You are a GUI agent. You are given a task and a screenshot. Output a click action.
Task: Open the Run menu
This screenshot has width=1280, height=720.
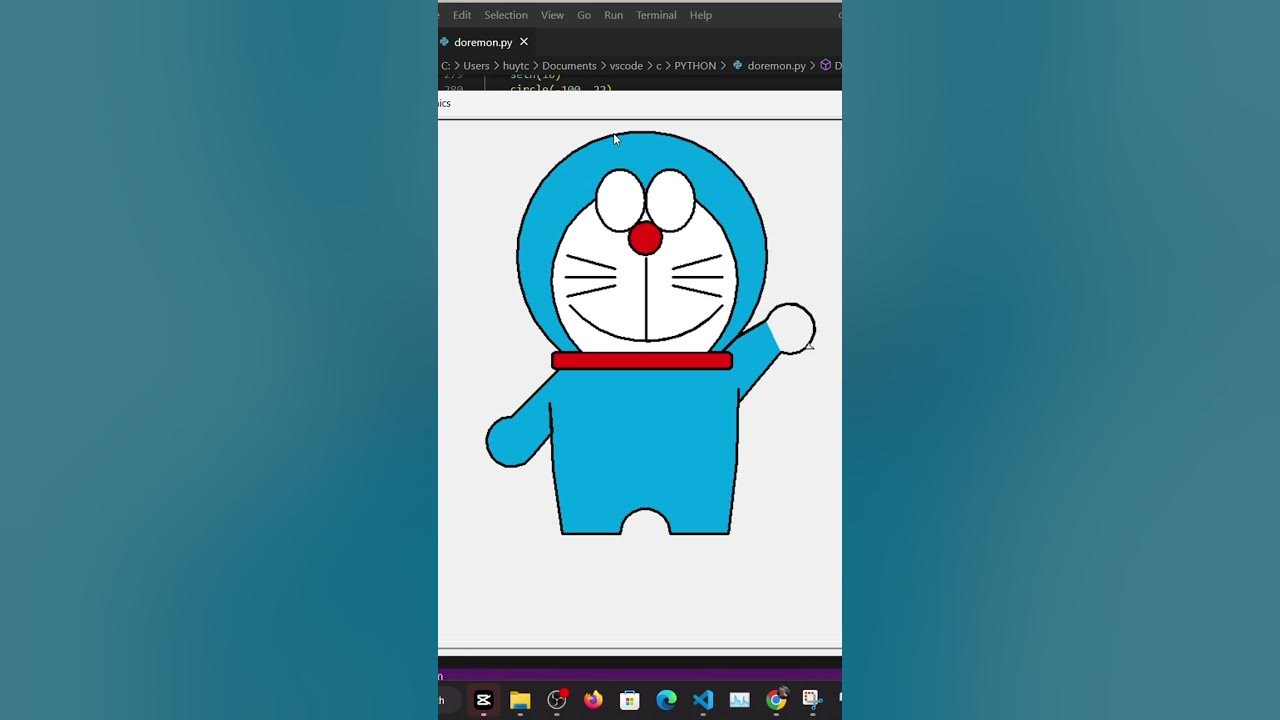click(614, 15)
